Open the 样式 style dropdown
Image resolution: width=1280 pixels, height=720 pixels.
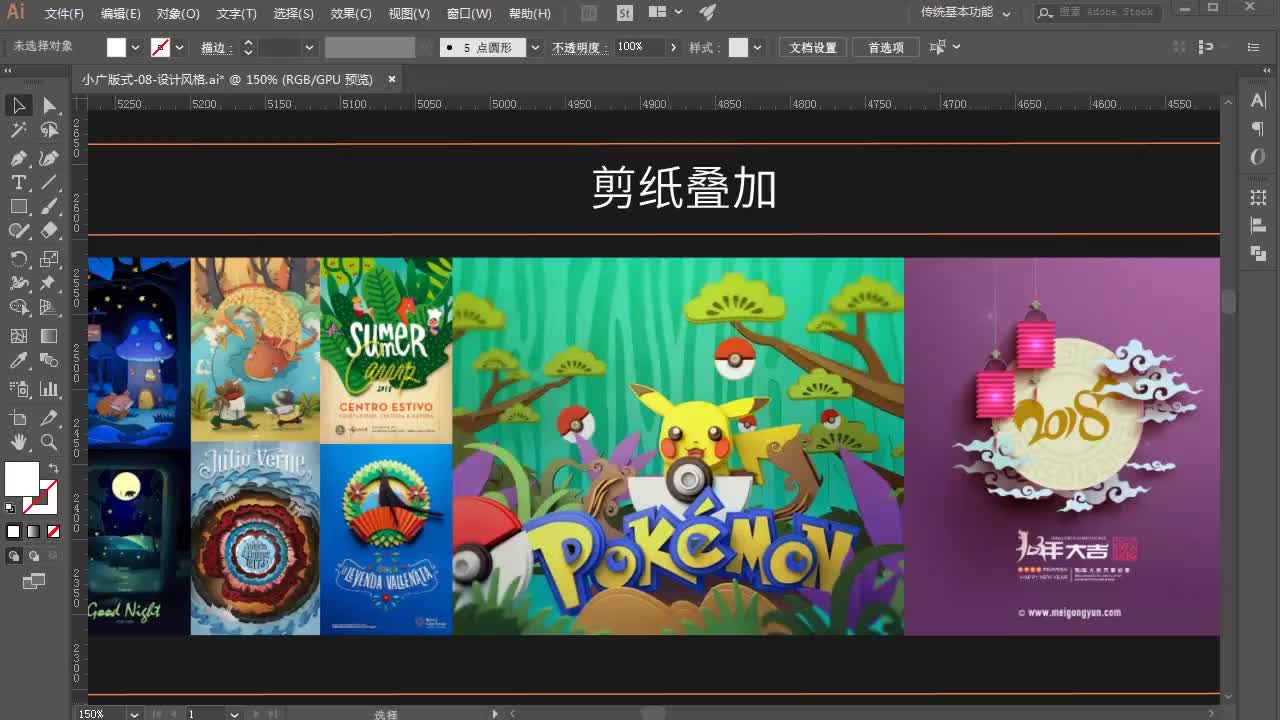pos(758,47)
